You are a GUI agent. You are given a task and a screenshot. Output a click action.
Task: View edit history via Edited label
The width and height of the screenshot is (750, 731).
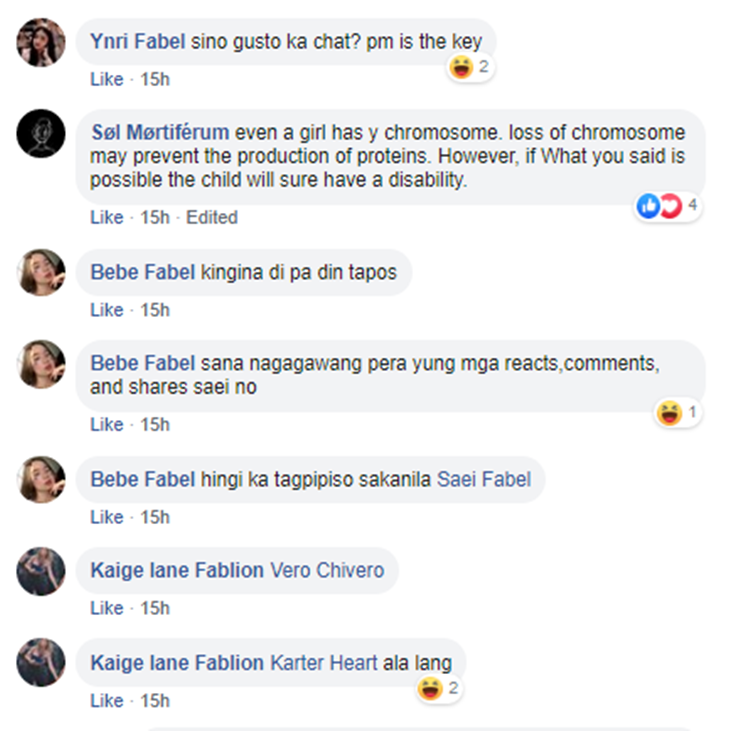(x=212, y=217)
